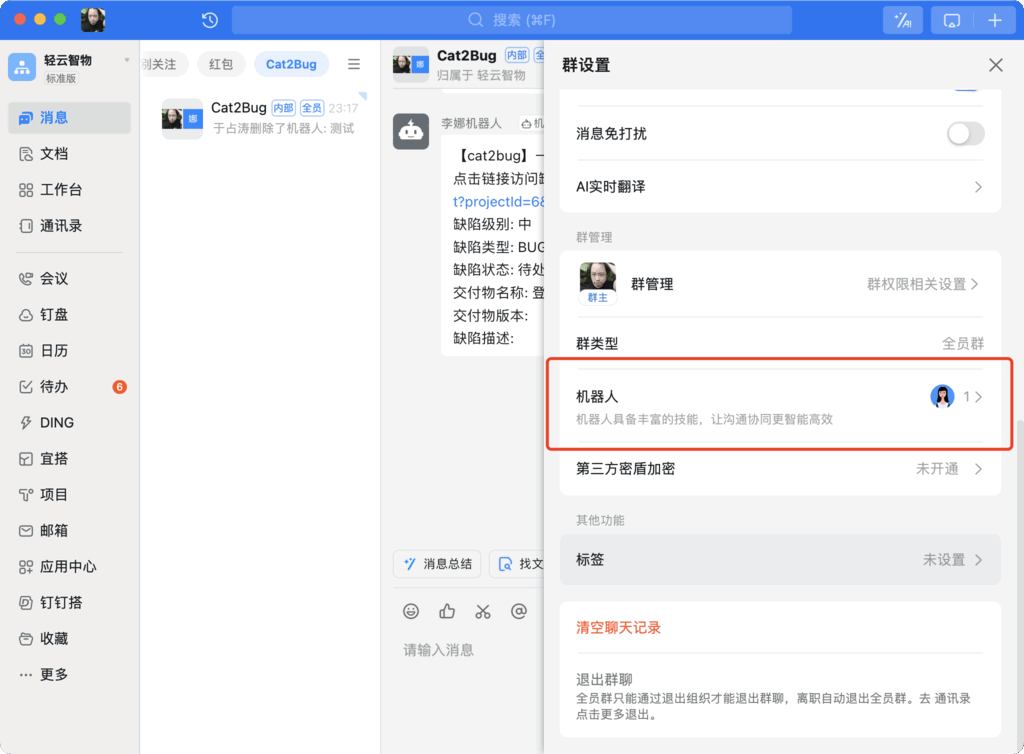Open 文档 in the sidebar

pyautogui.click(x=69, y=153)
